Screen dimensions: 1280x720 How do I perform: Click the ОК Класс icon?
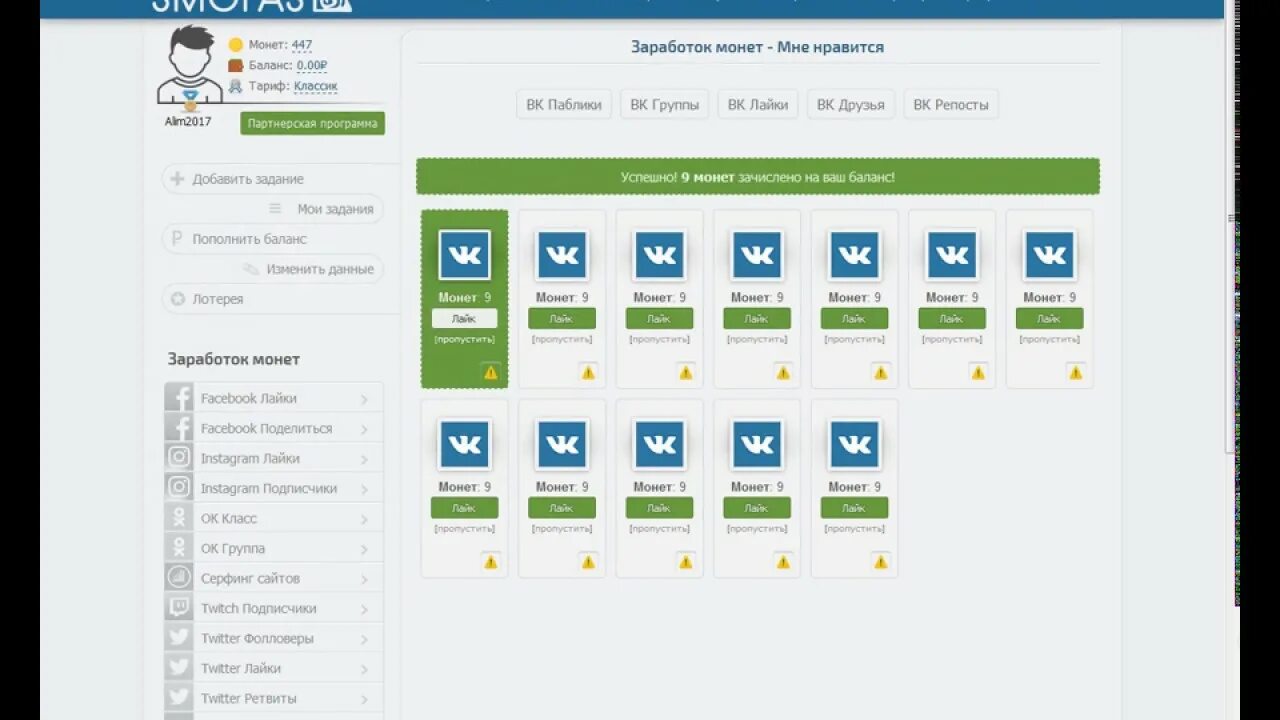click(179, 518)
